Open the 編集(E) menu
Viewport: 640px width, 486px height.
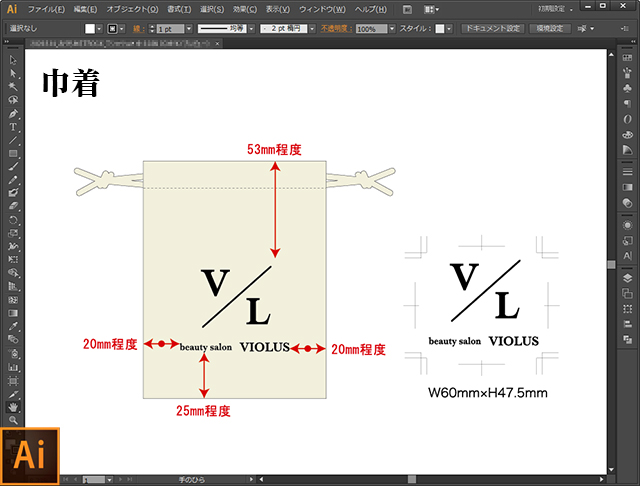(x=85, y=9)
